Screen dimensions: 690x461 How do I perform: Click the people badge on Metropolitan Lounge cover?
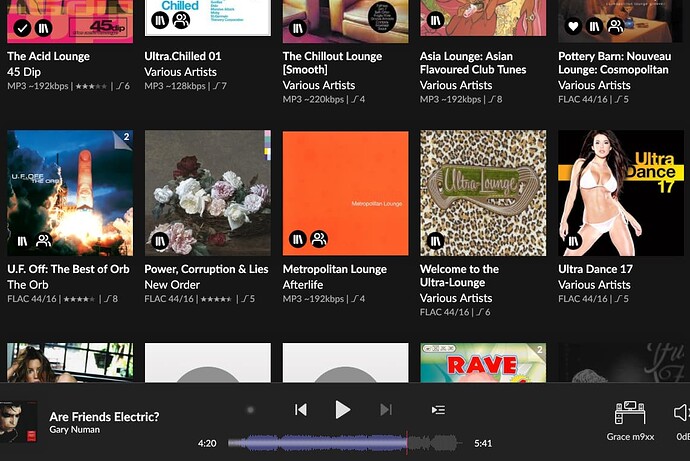319,239
